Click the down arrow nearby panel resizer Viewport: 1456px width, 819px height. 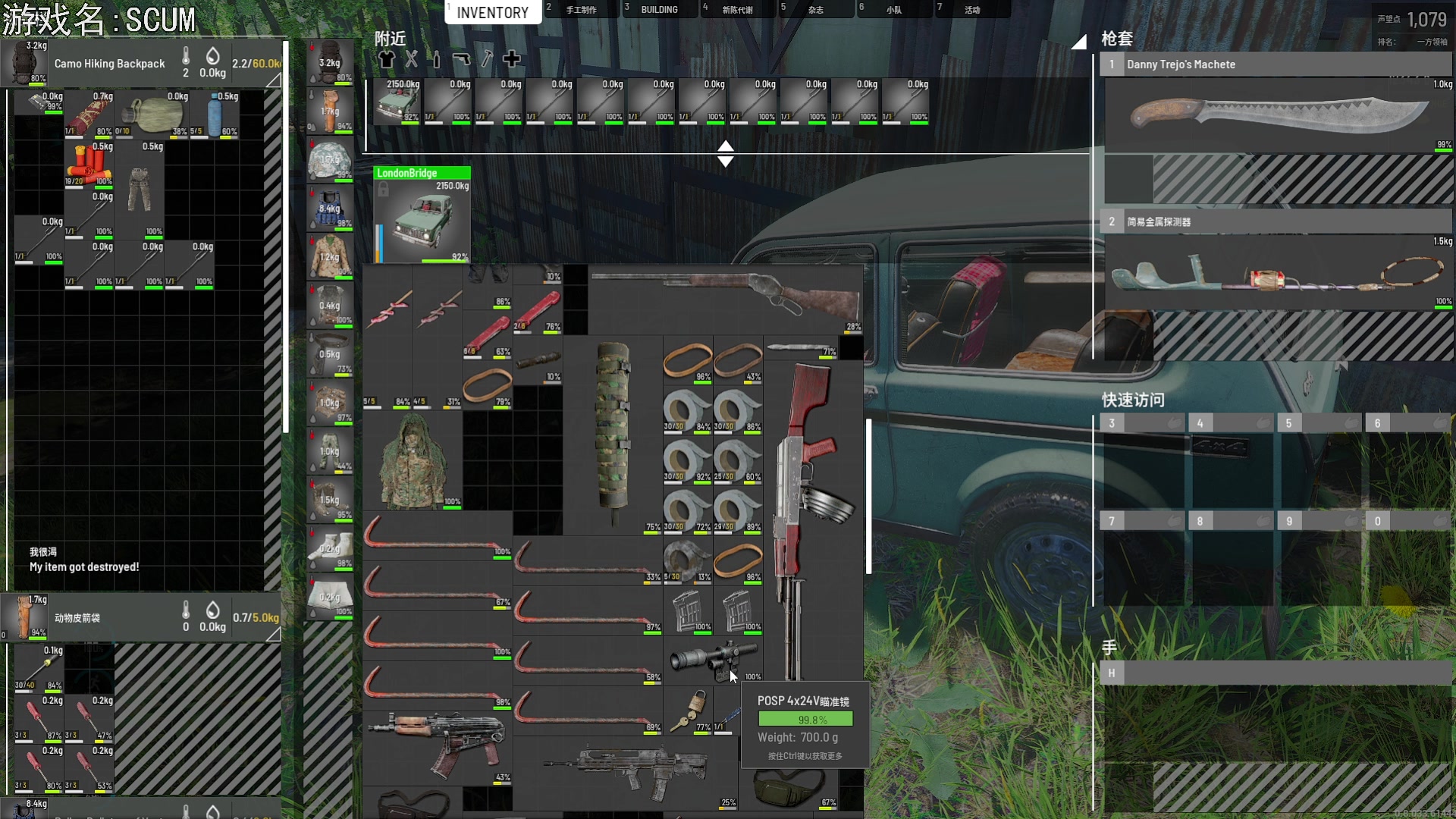click(726, 162)
